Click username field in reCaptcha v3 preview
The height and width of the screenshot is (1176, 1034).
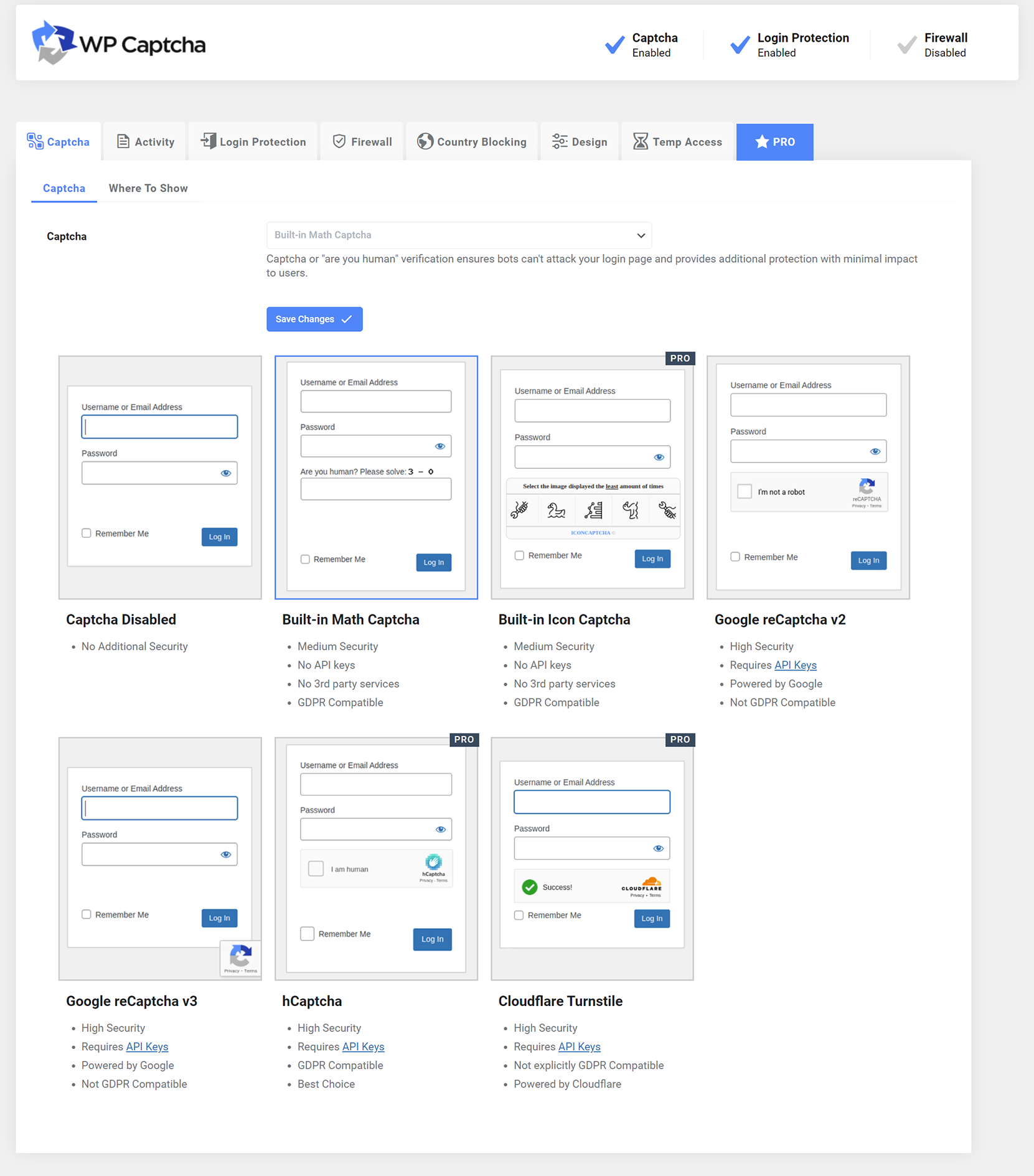159,808
